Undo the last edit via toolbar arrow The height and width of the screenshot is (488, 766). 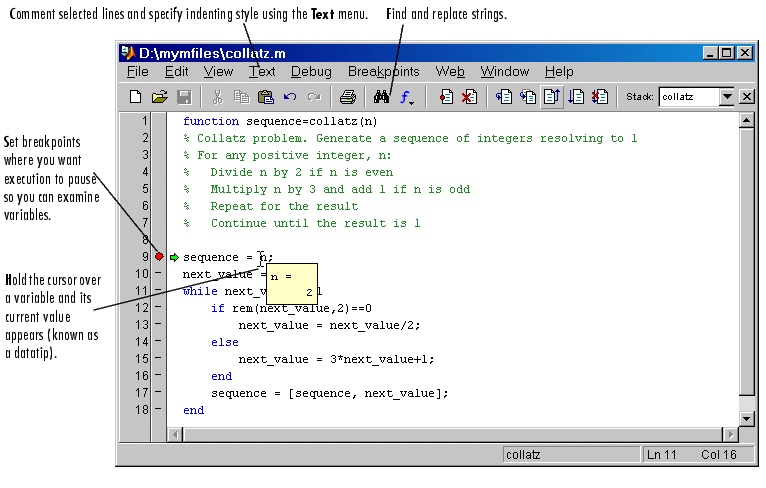290,97
